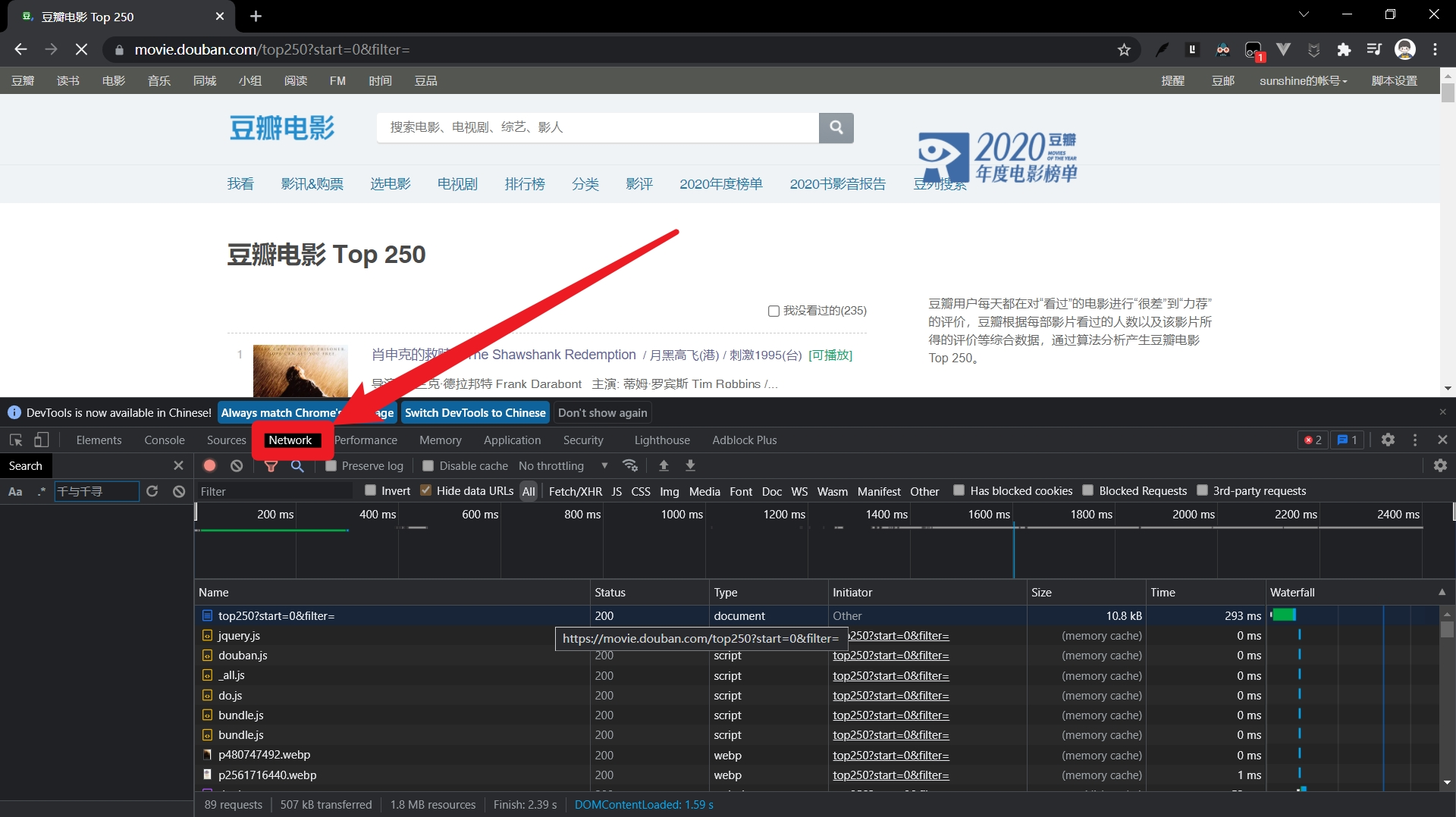Click the page vertical scrollbar thumb

(1448, 92)
